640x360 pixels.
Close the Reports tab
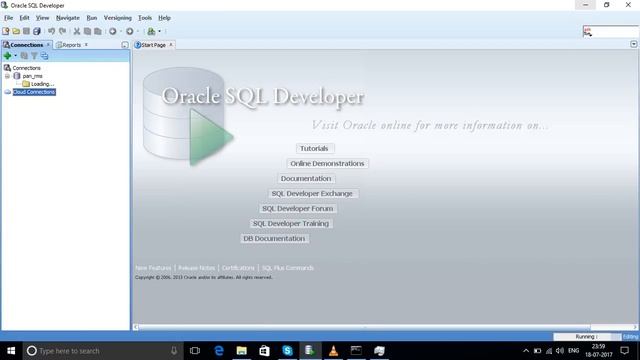[x=86, y=44]
